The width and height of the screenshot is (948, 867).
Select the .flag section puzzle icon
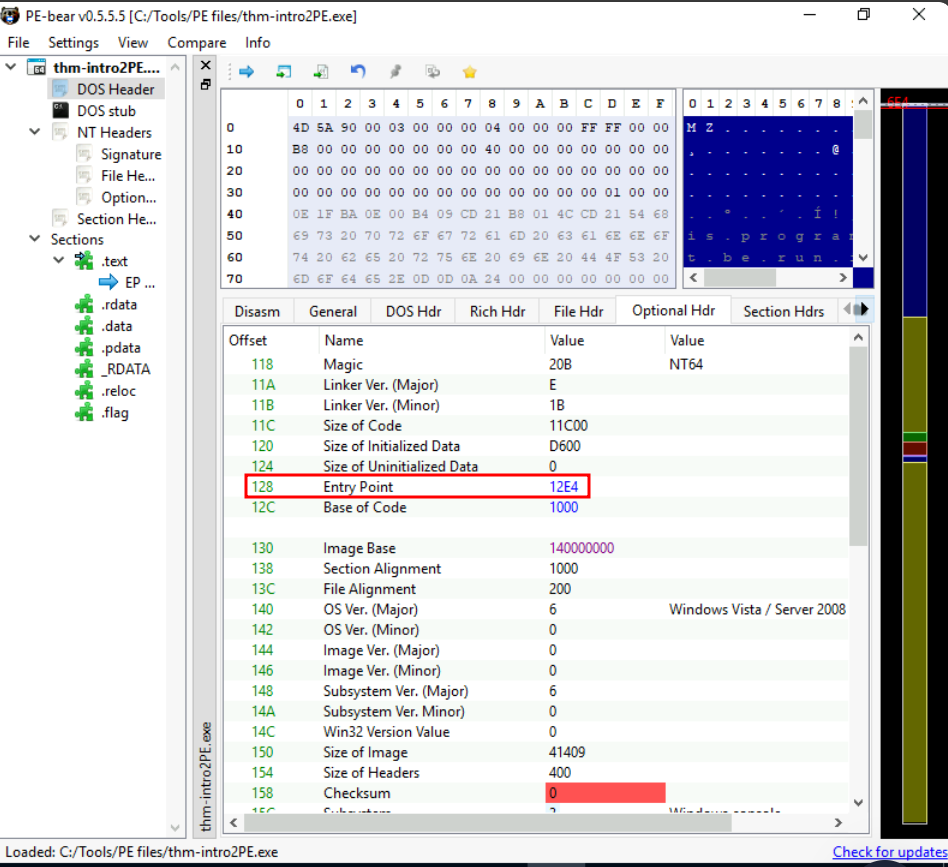point(84,413)
